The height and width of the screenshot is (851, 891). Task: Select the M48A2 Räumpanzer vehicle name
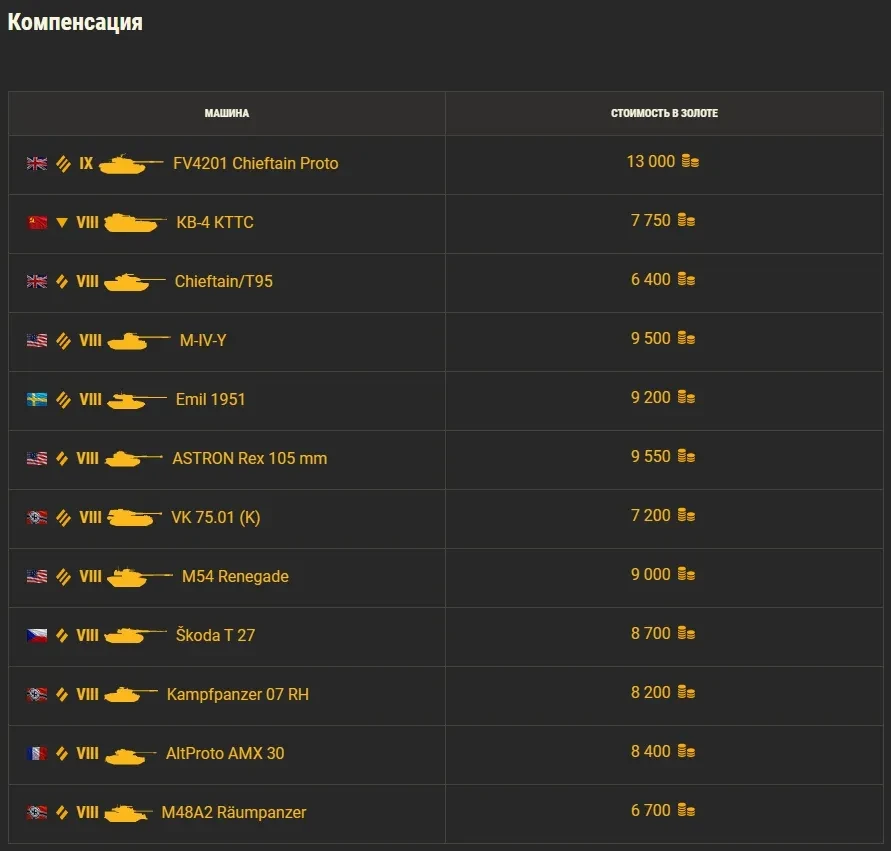(233, 812)
